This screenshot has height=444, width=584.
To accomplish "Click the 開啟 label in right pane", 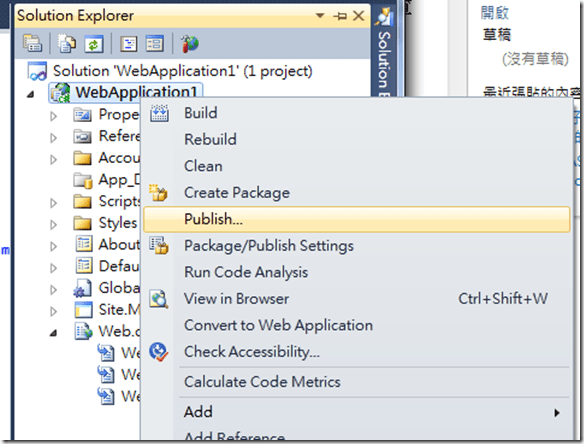I will 494,13.
